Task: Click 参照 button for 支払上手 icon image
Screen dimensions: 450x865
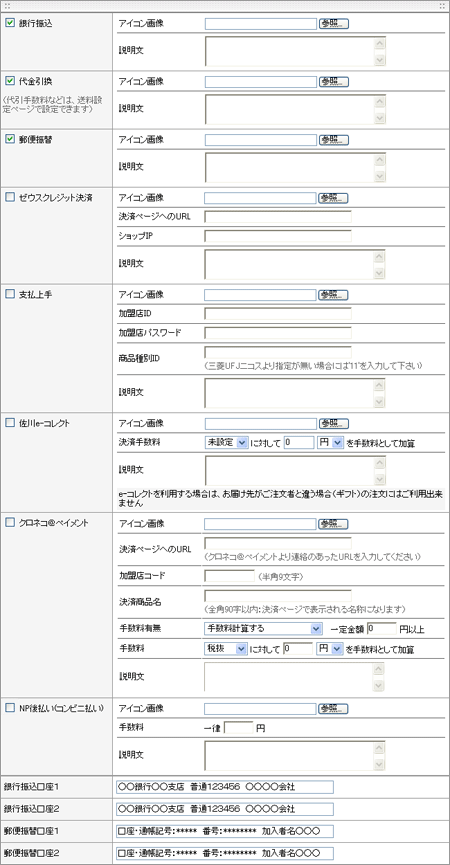Action: [334, 295]
